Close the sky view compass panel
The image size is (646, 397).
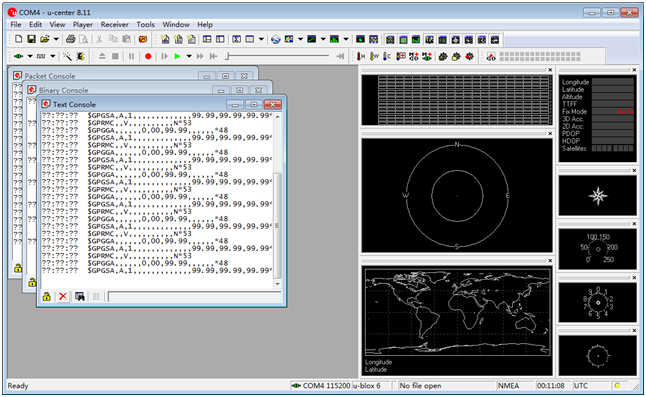(x=550, y=133)
